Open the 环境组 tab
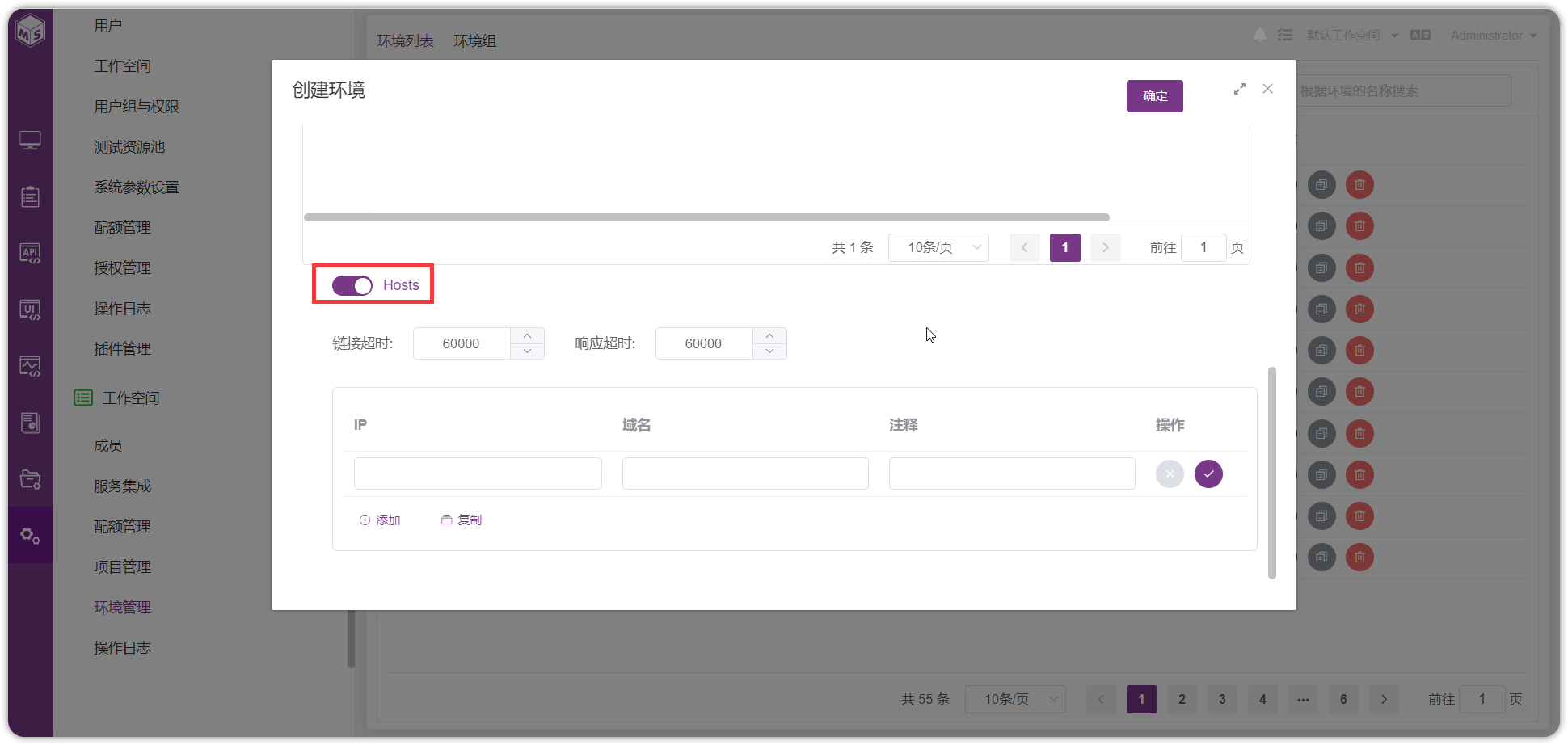 tap(474, 40)
